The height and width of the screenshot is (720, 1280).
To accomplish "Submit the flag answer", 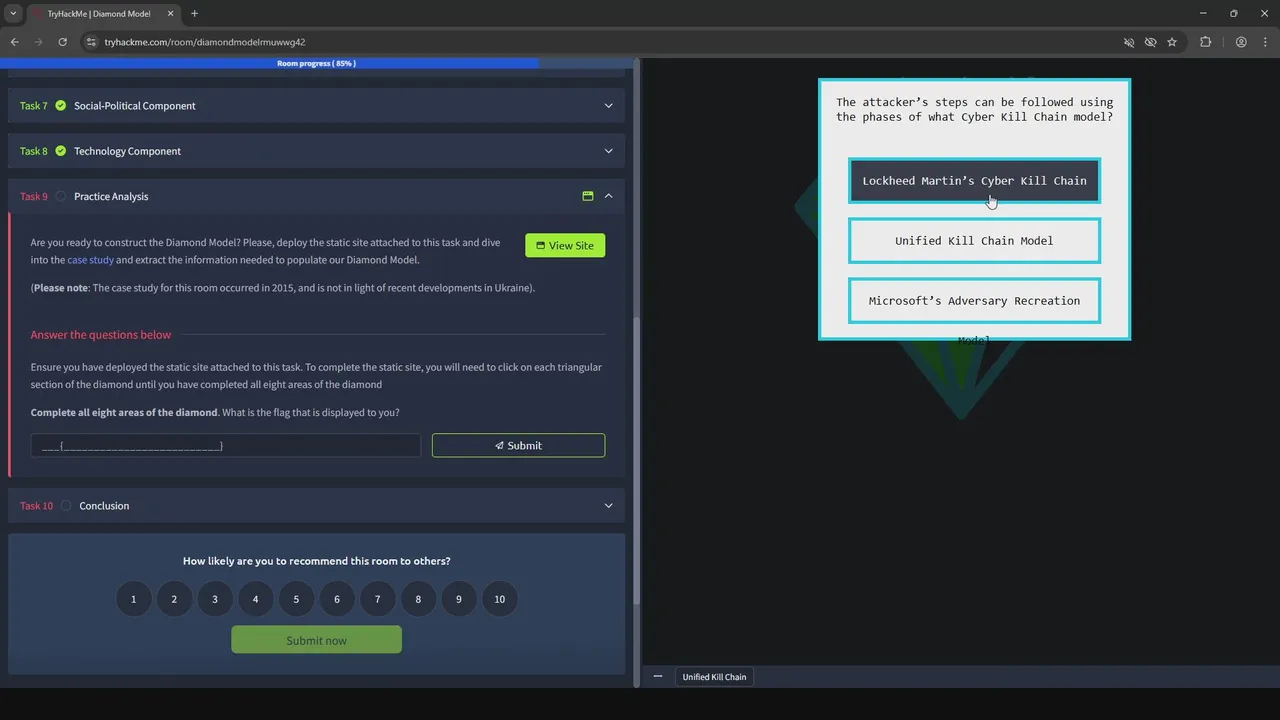I will point(518,445).
